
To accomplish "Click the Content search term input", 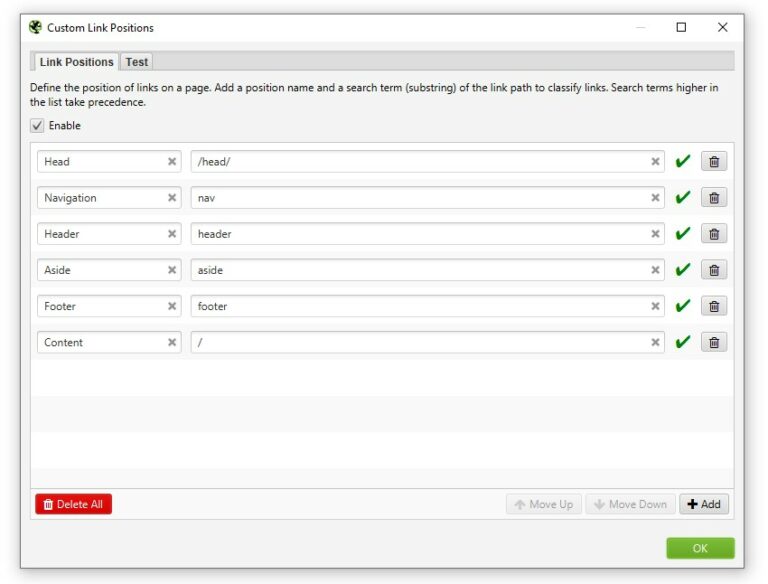I will [420, 342].
